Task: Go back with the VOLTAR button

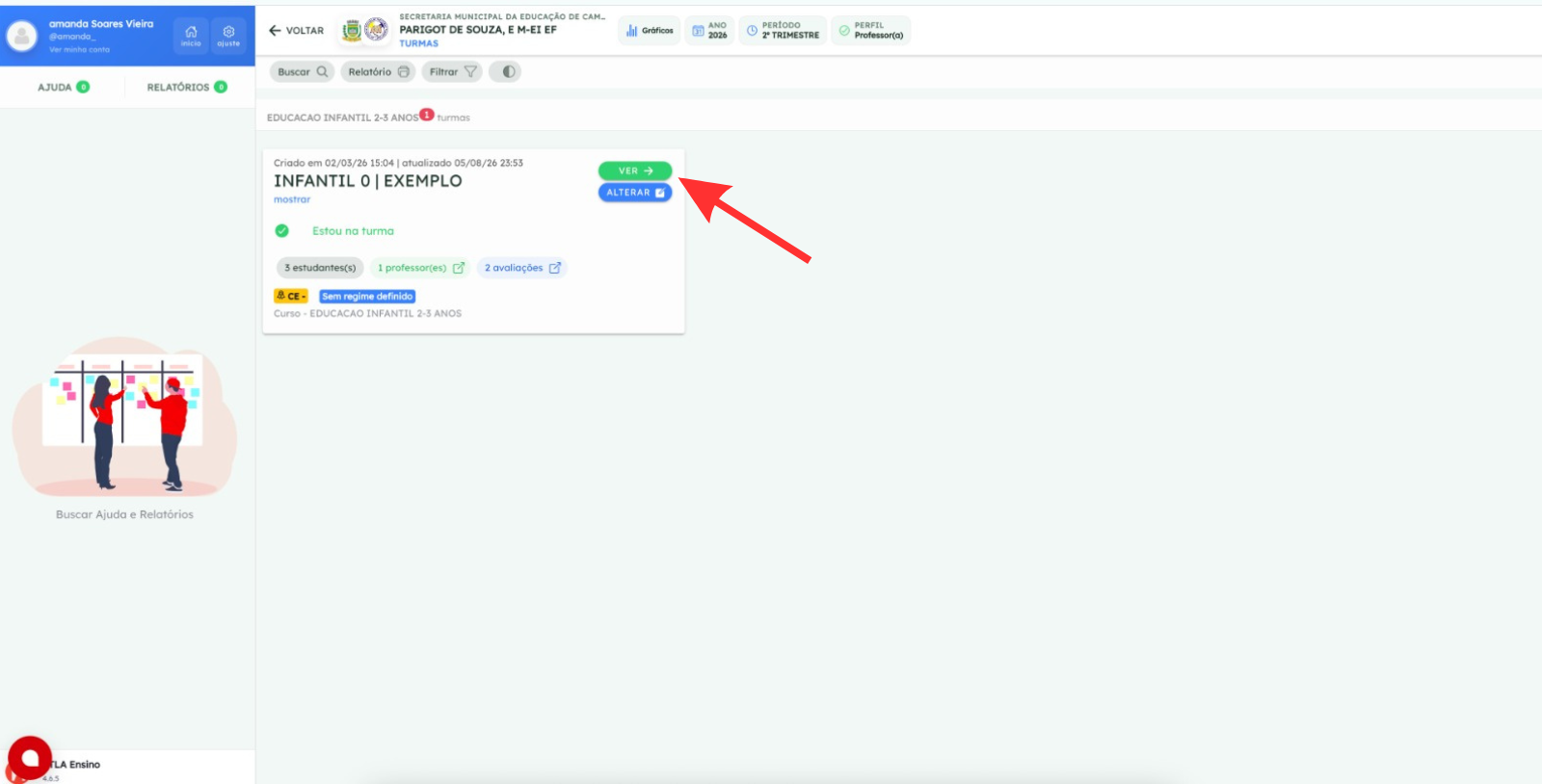Action: [297, 31]
